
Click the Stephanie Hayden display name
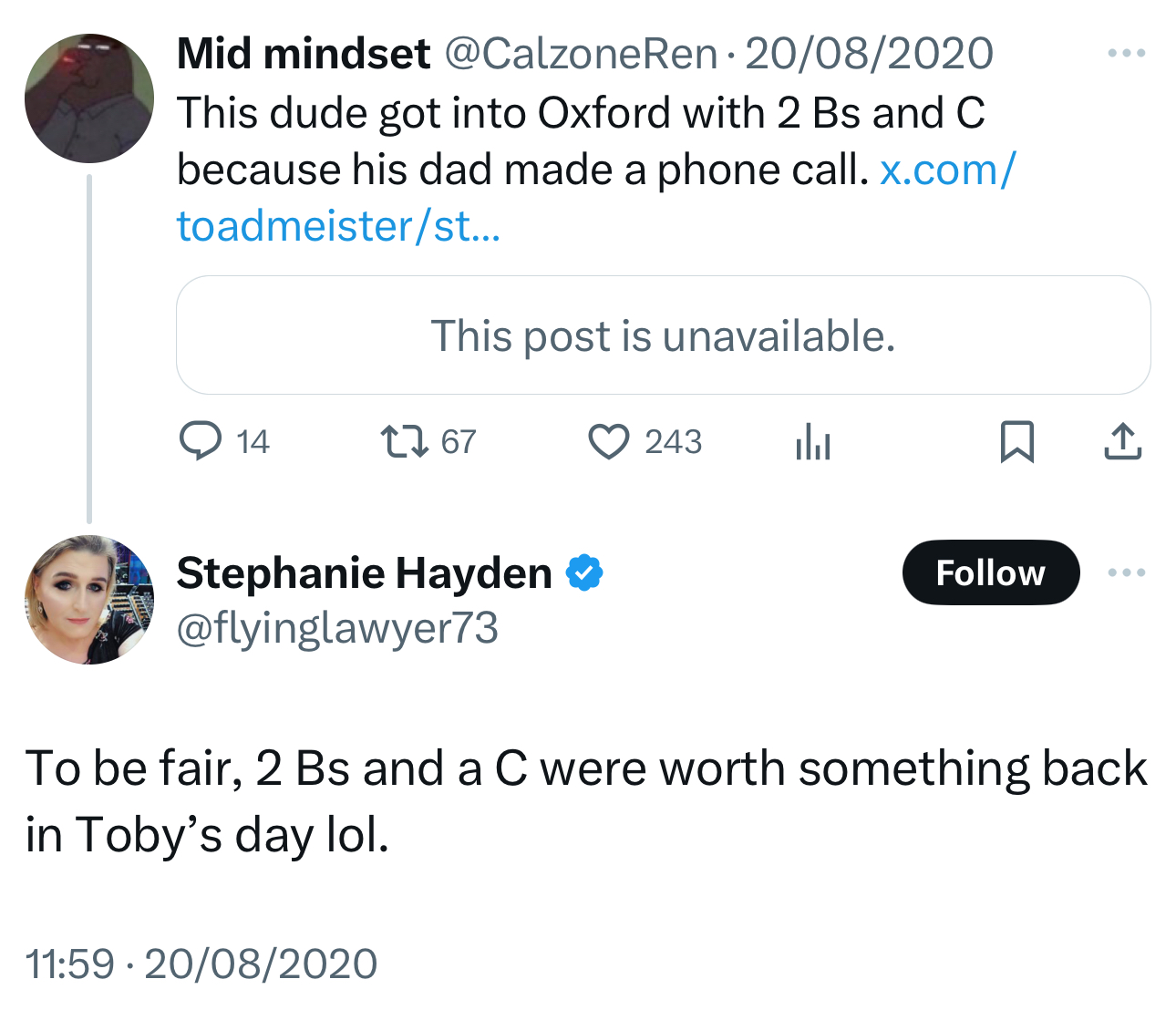pos(364,573)
